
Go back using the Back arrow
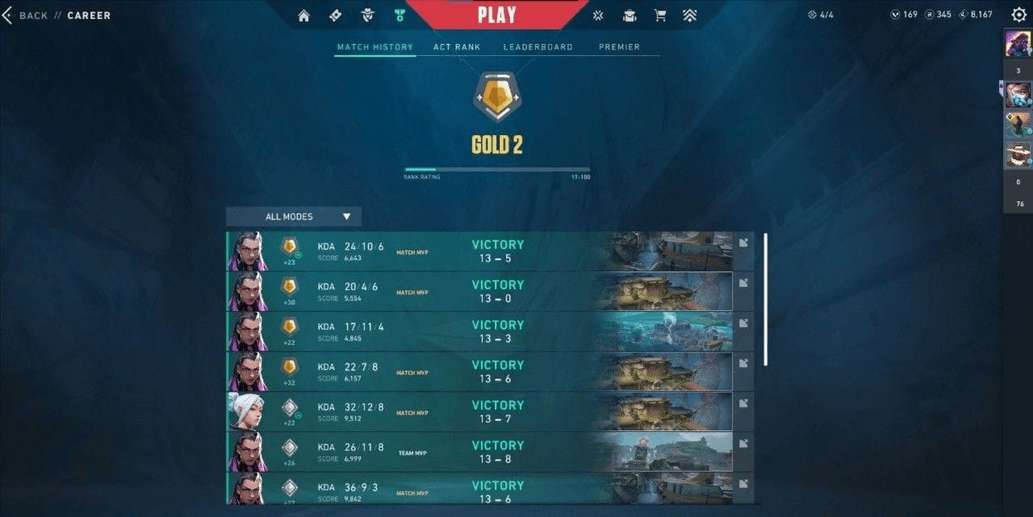(x=8, y=15)
